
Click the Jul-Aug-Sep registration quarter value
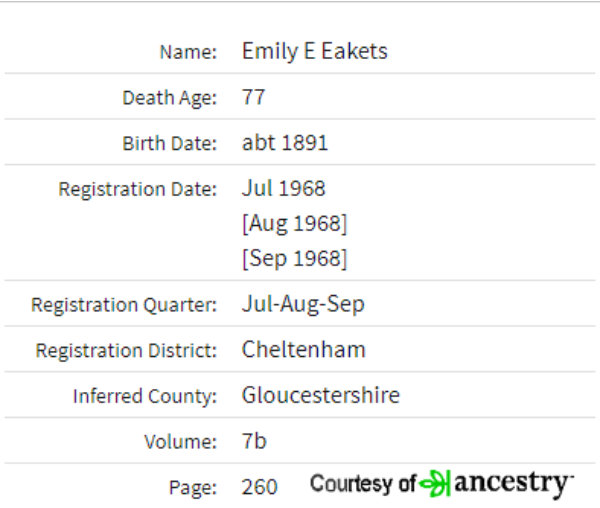303,304
